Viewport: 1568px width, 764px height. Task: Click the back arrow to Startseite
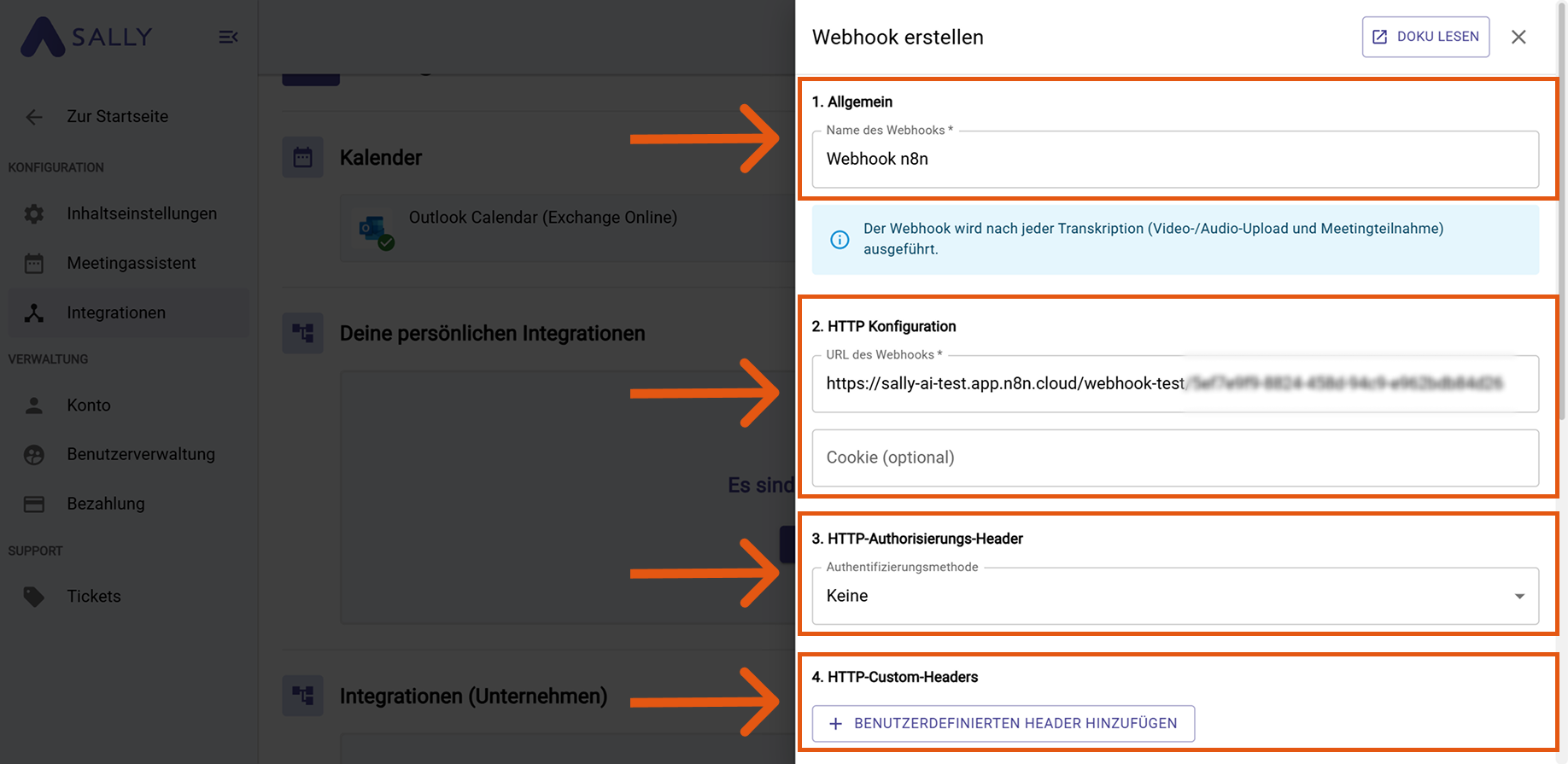[34, 117]
